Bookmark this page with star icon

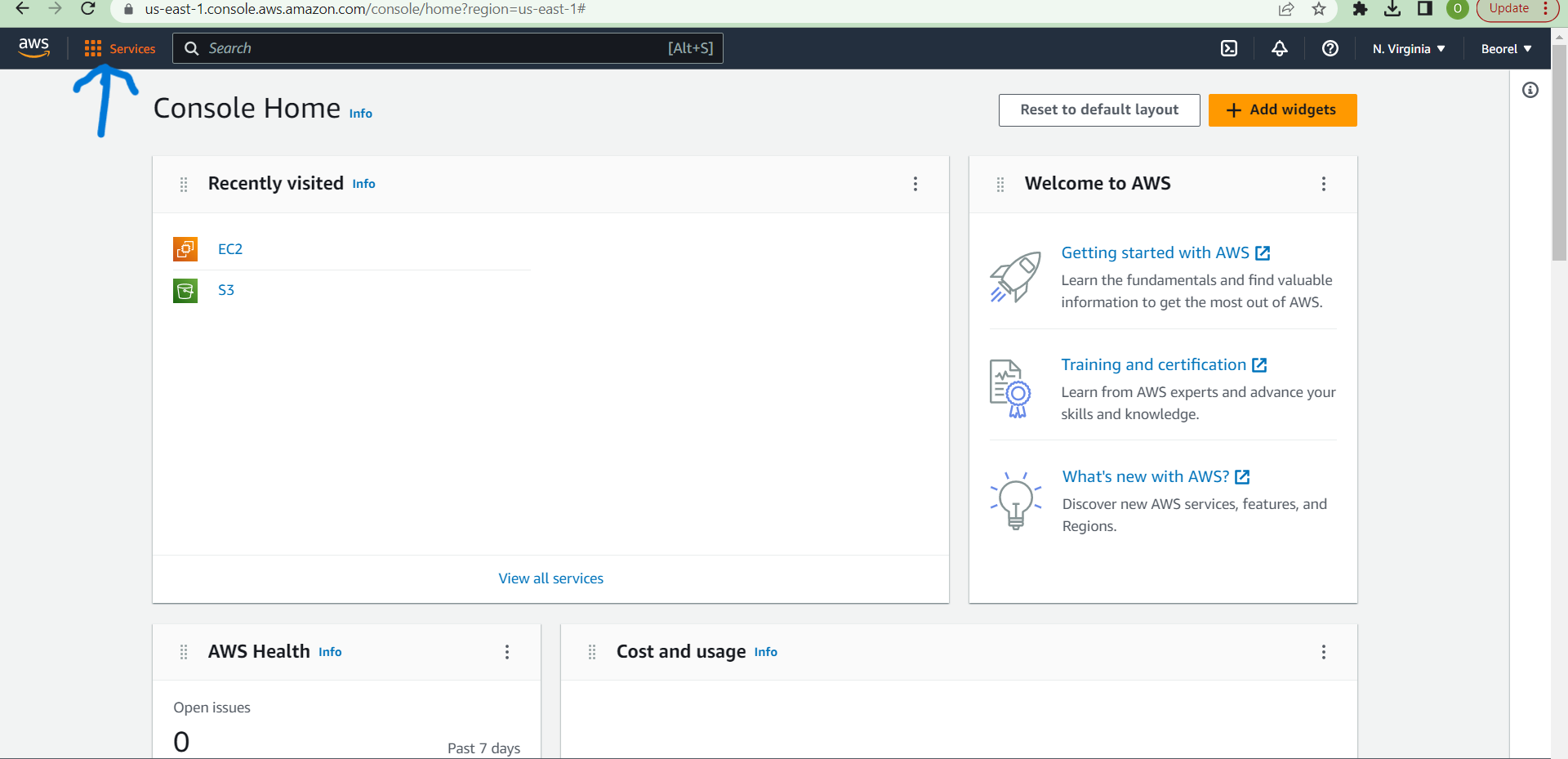click(1319, 9)
